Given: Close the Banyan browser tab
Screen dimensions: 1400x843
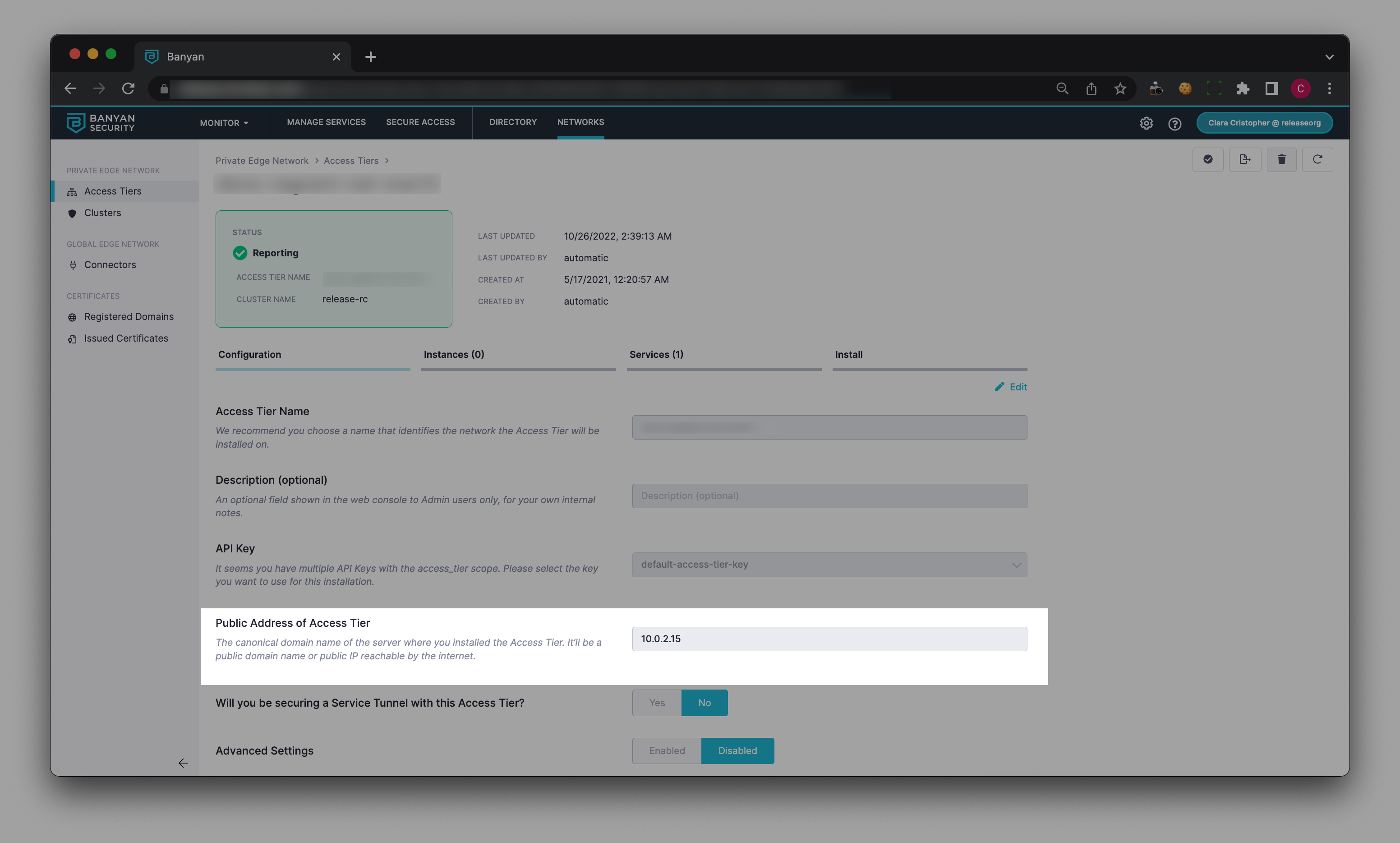Looking at the screenshot, I should coord(336,57).
